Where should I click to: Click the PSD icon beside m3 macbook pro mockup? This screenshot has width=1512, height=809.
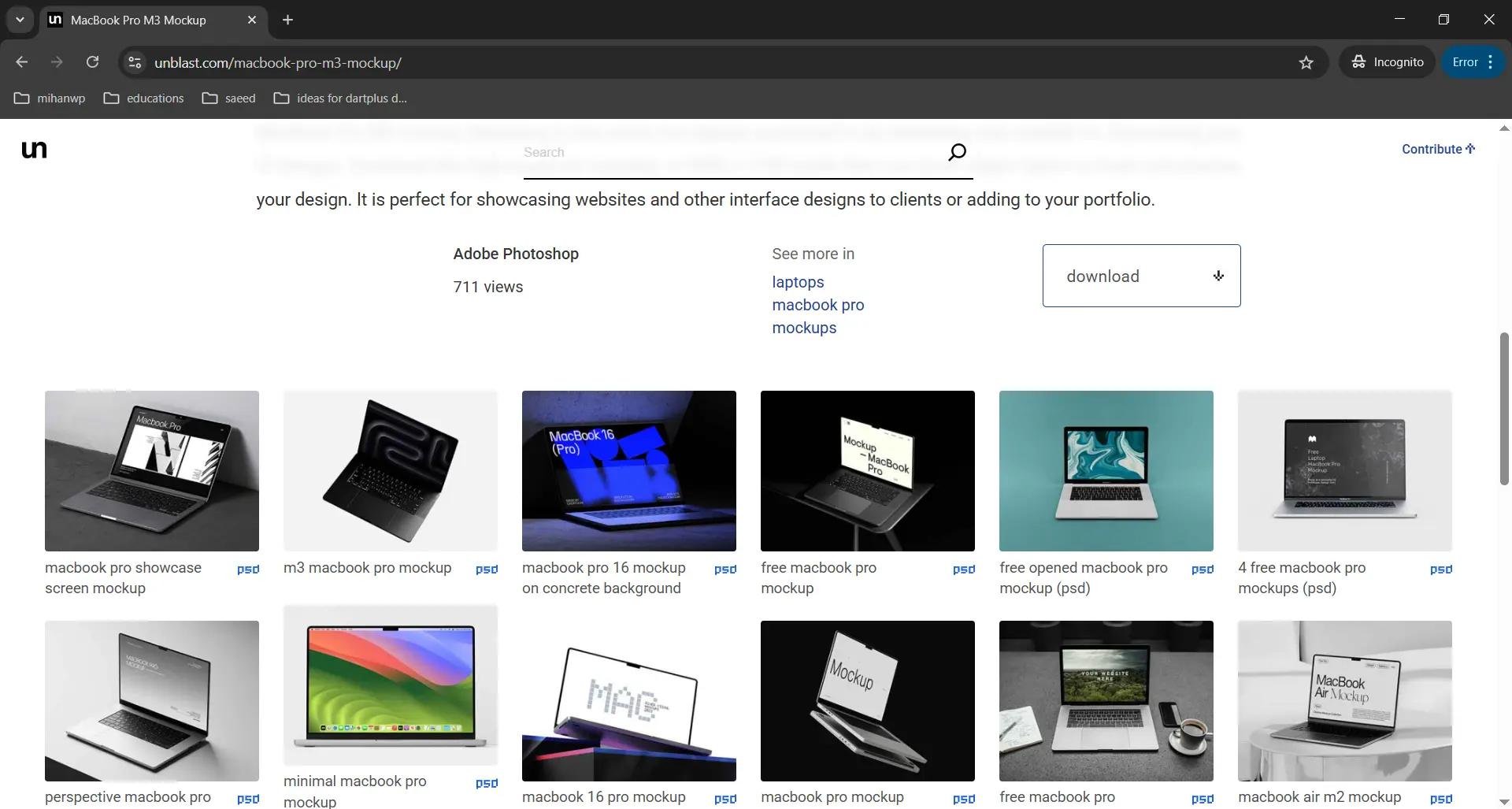coord(487,569)
